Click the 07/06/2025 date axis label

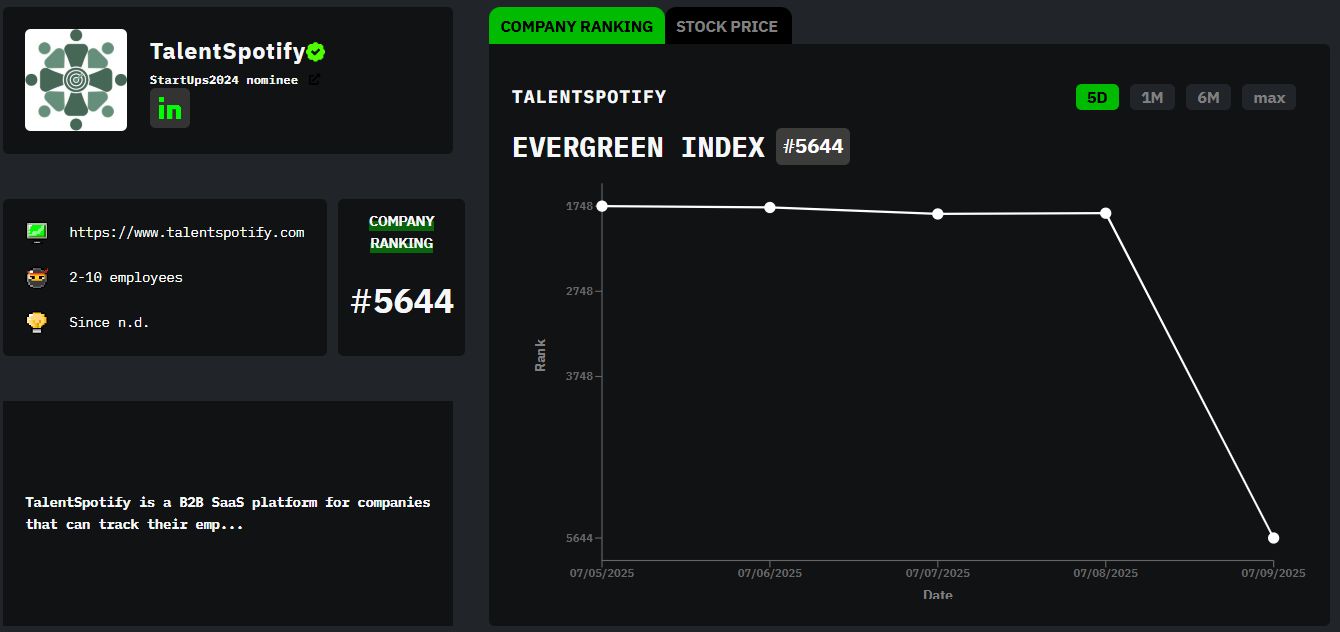(x=770, y=573)
